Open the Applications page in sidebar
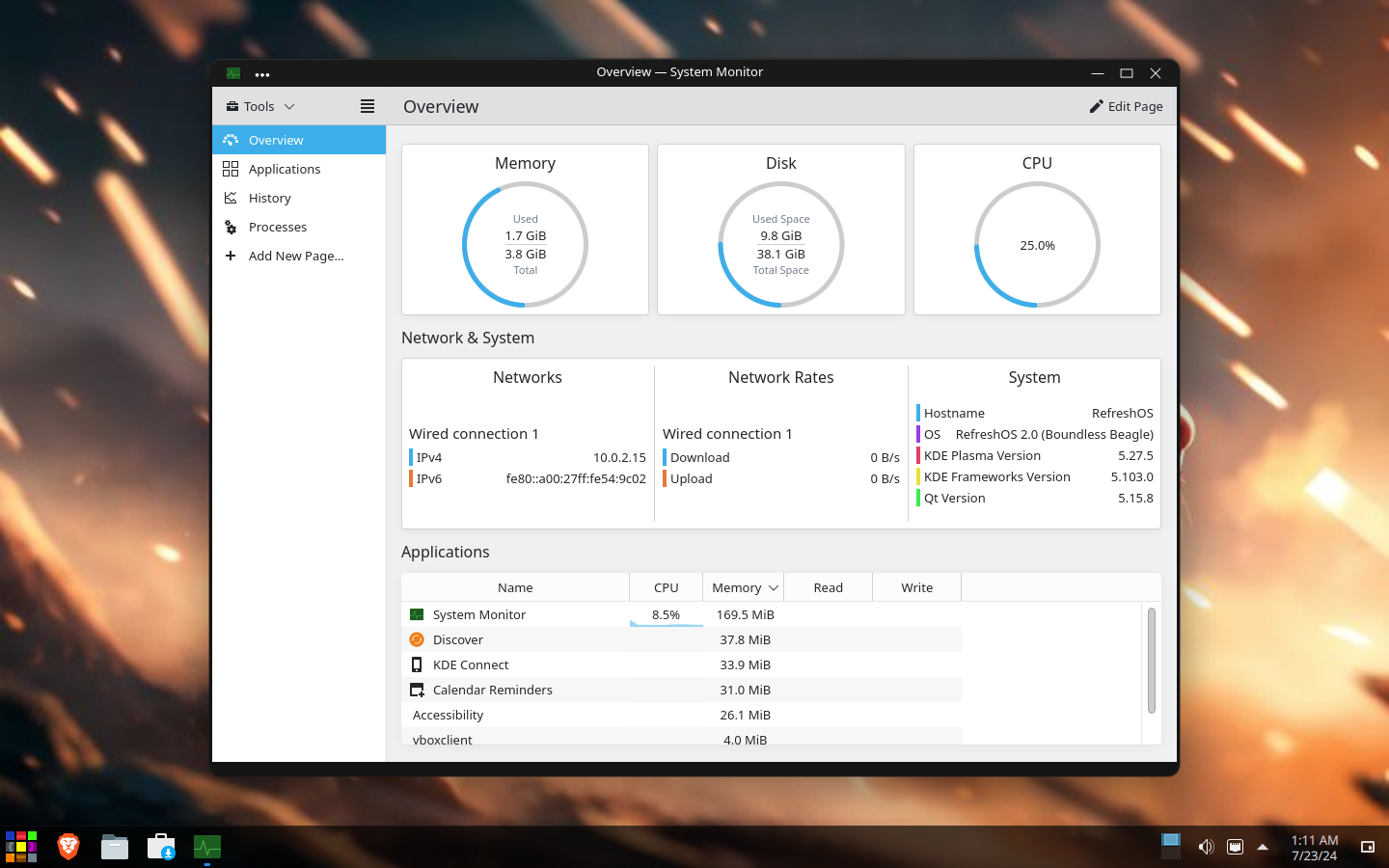This screenshot has width=1389, height=868. click(299, 169)
